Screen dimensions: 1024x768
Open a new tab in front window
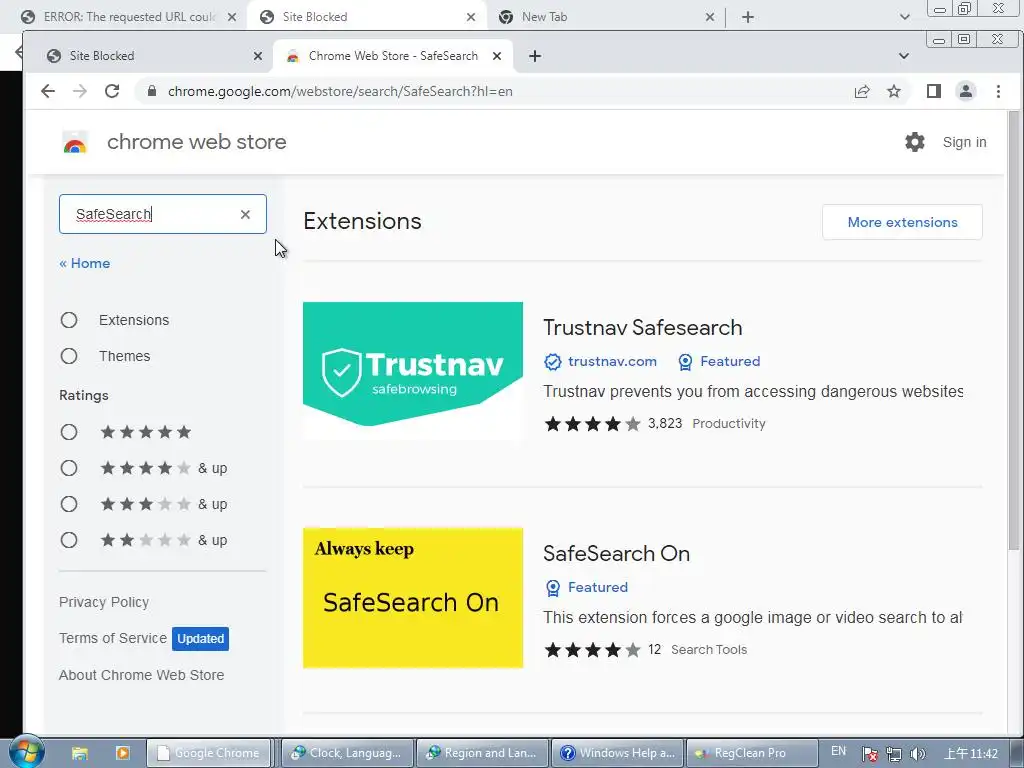tap(535, 56)
